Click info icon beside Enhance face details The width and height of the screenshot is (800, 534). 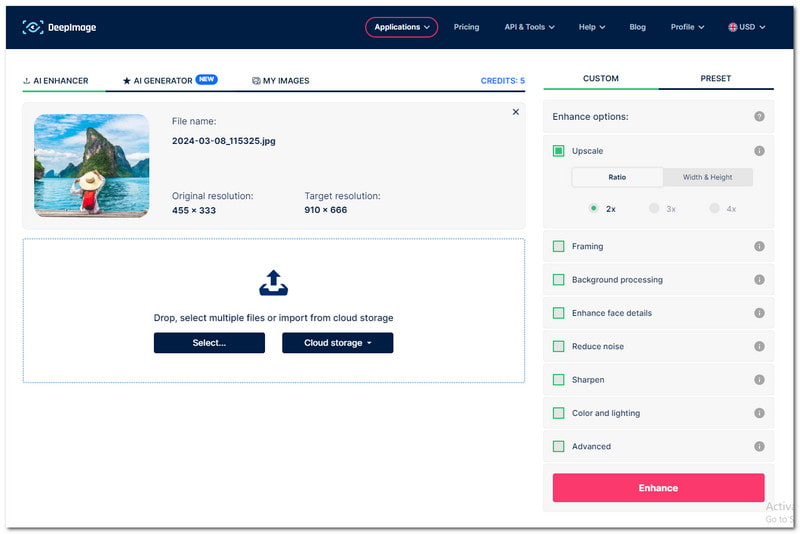tap(759, 313)
